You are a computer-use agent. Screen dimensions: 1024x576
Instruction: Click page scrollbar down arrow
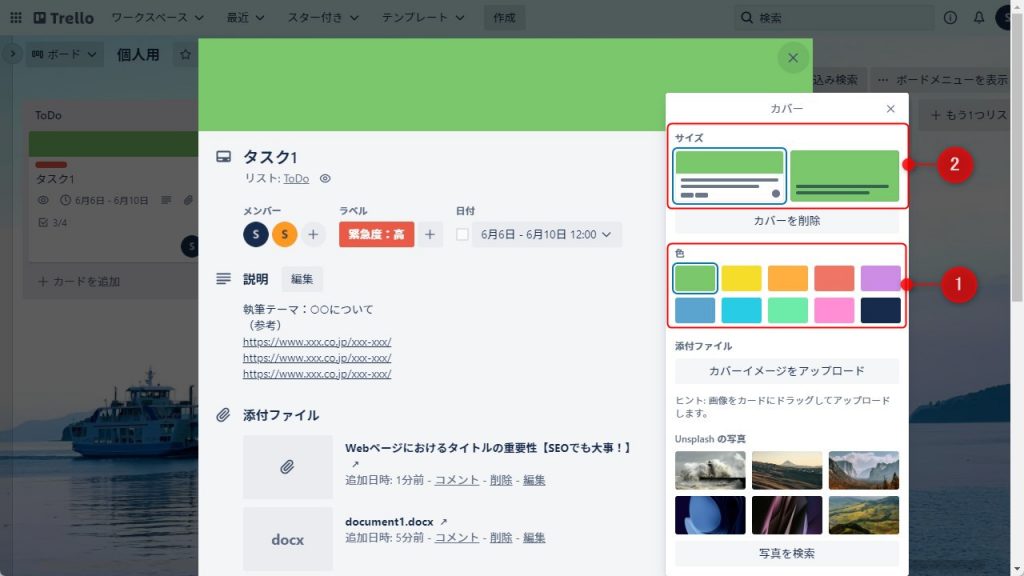pyautogui.click(x=1017, y=569)
